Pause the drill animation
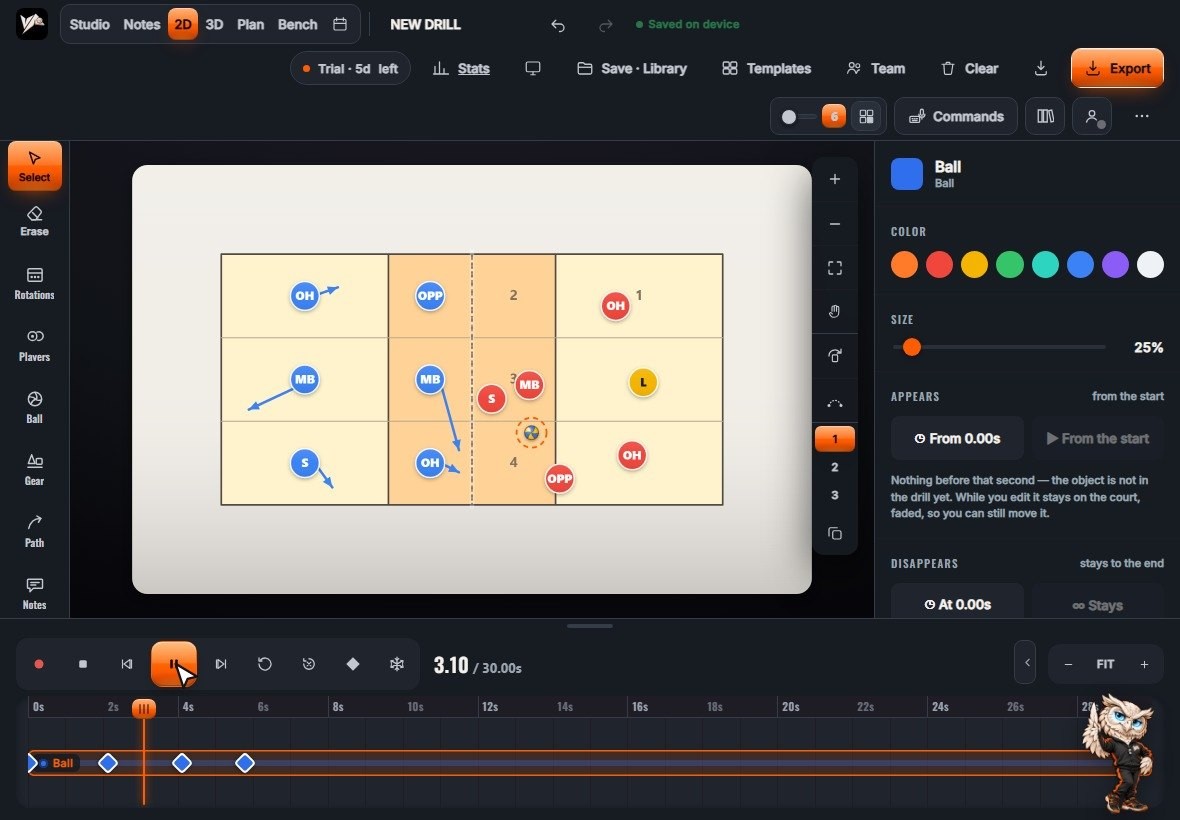 (174, 664)
